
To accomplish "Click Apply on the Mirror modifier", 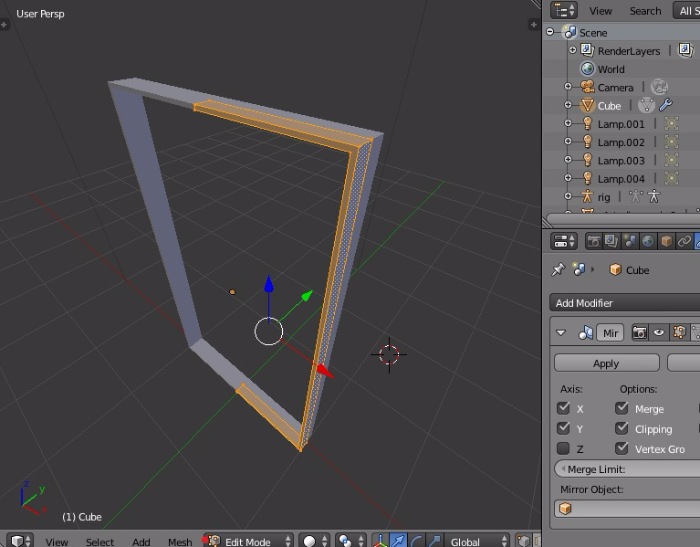I will coord(606,363).
